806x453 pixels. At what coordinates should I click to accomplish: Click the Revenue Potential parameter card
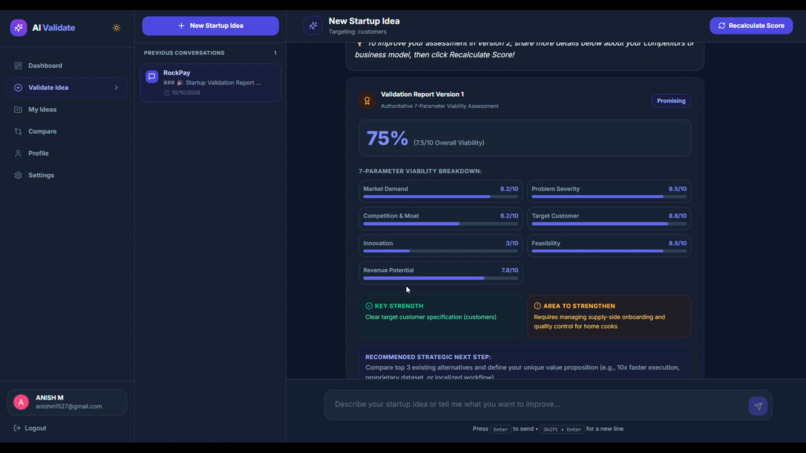click(441, 273)
